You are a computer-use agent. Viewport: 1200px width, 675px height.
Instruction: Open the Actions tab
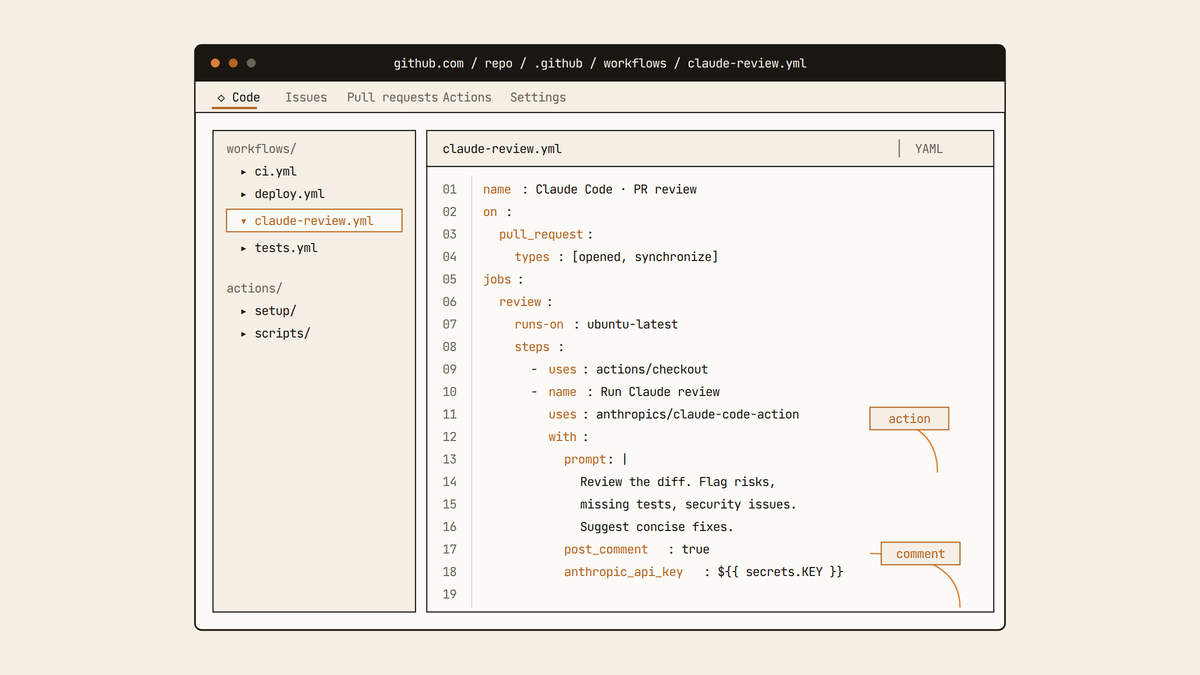[x=467, y=97]
